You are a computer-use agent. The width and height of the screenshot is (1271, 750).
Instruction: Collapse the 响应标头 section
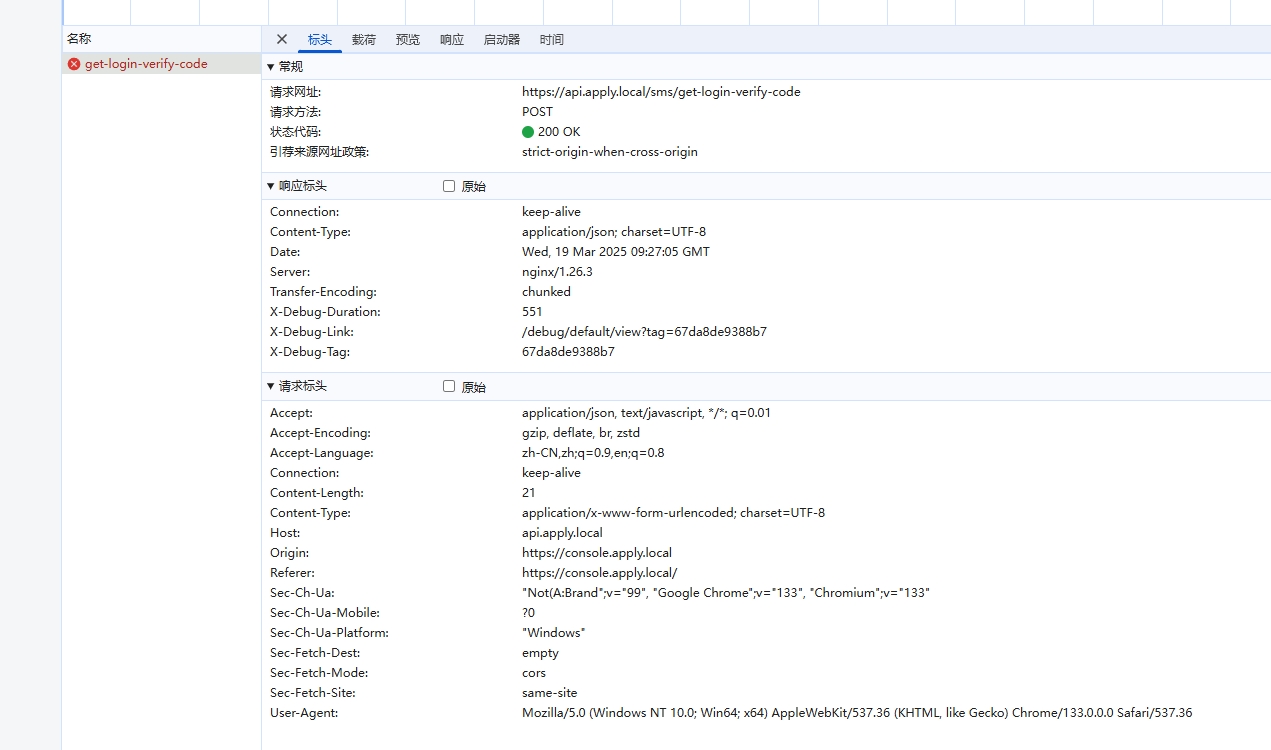point(271,186)
